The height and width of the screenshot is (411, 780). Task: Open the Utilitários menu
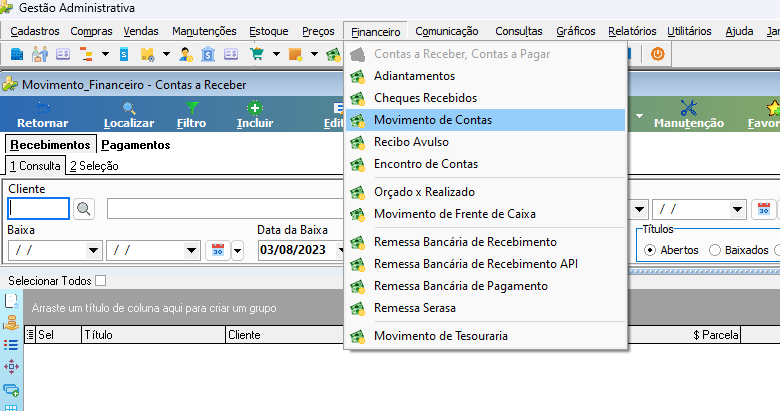689,31
